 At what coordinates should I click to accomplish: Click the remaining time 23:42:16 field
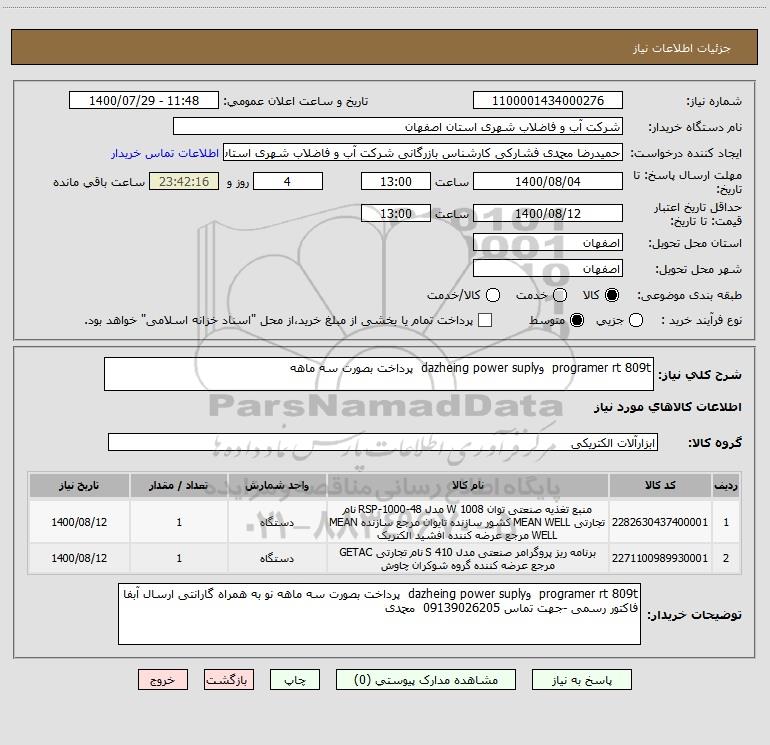tap(184, 181)
